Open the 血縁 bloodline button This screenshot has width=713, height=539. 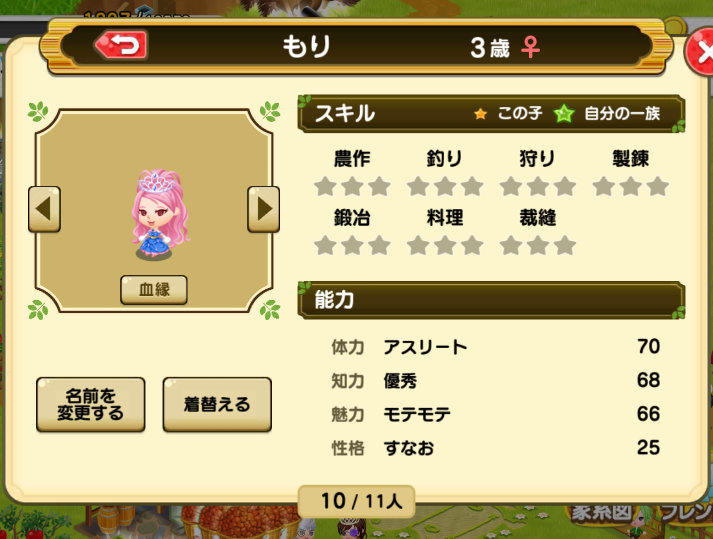(x=154, y=289)
